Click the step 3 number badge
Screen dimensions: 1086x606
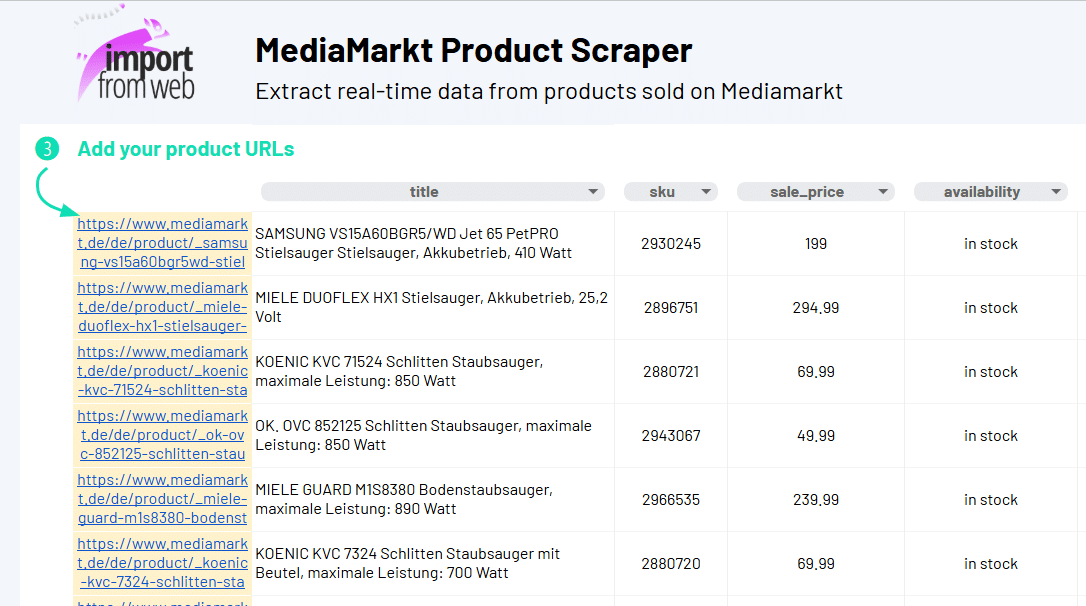(x=48, y=149)
